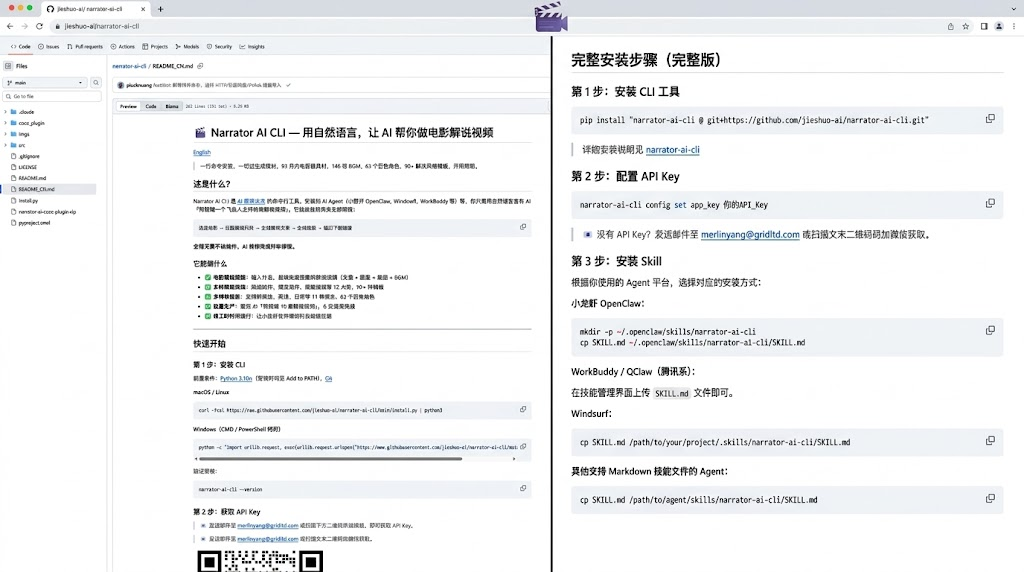Open the narrator-ai-cocc plugin.zip file
Image resolution: width=1024 pixels, height=572 pixels.
(x=47, y=212)
